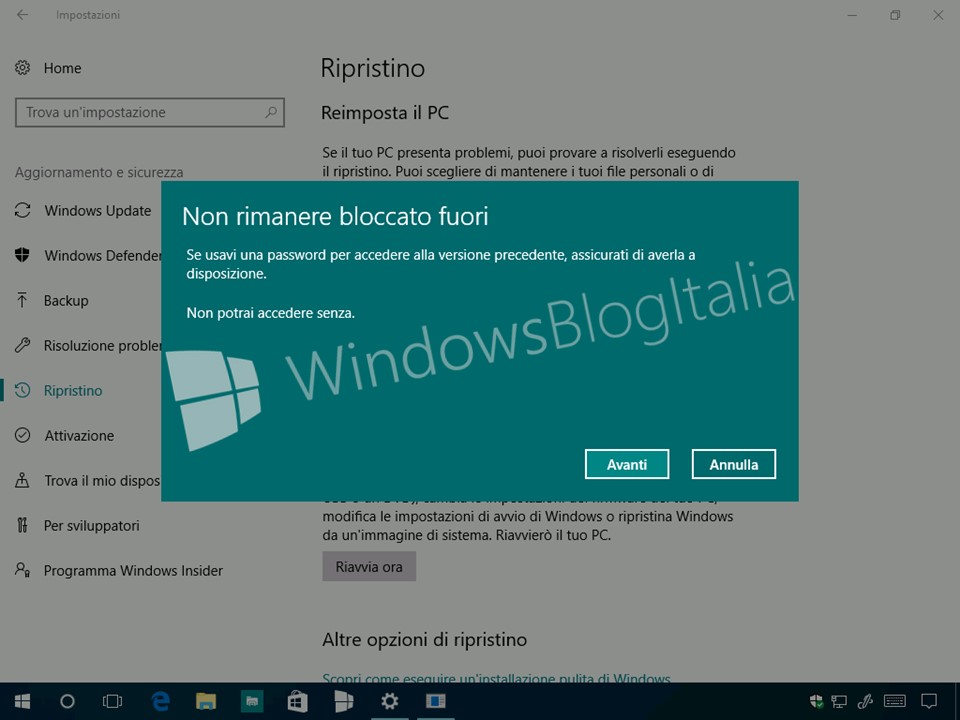Open the Action Center notifications icon
960x720 pixels.
(929, 701)
